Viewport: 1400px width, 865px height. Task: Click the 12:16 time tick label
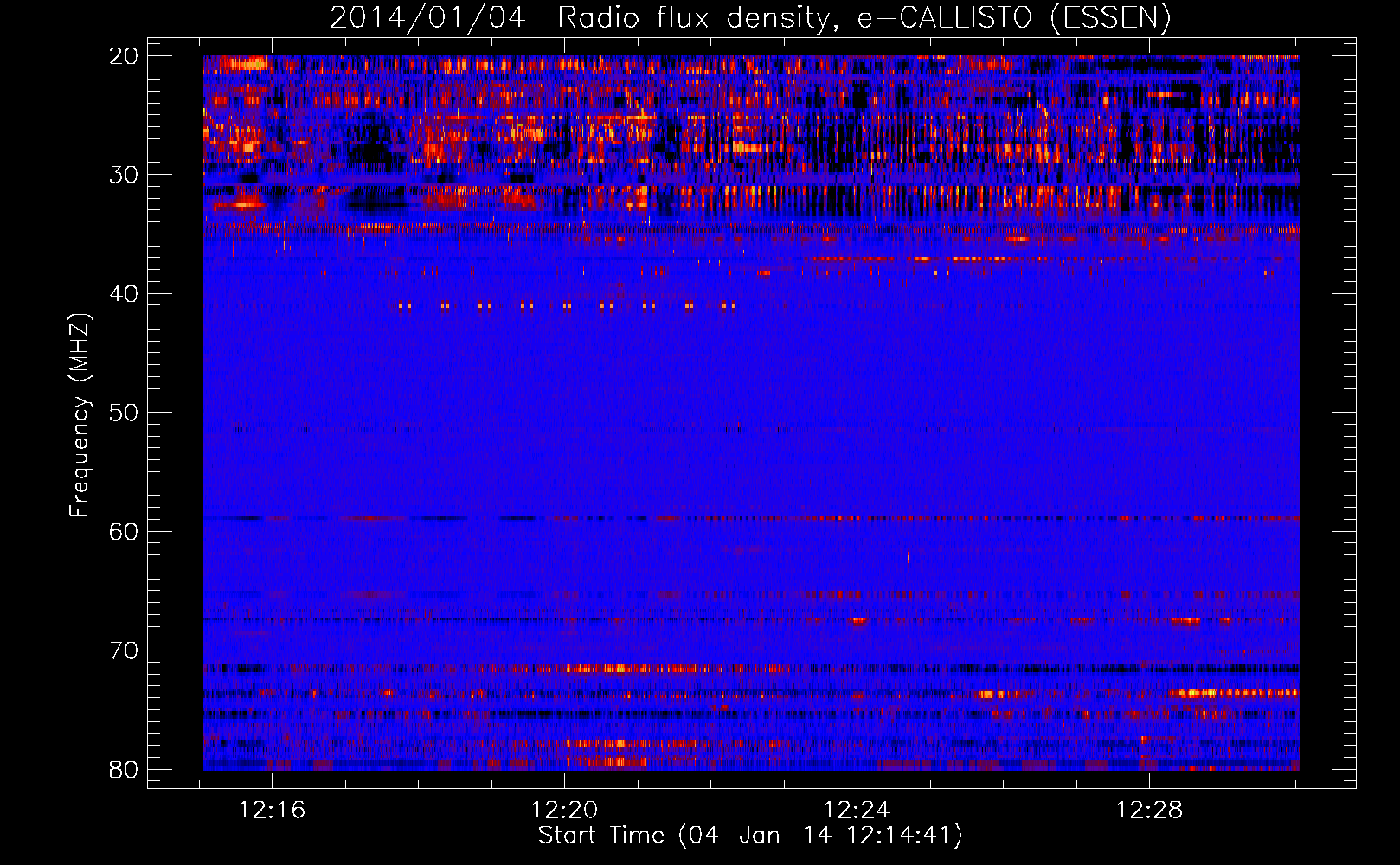(x=272, y=811)
